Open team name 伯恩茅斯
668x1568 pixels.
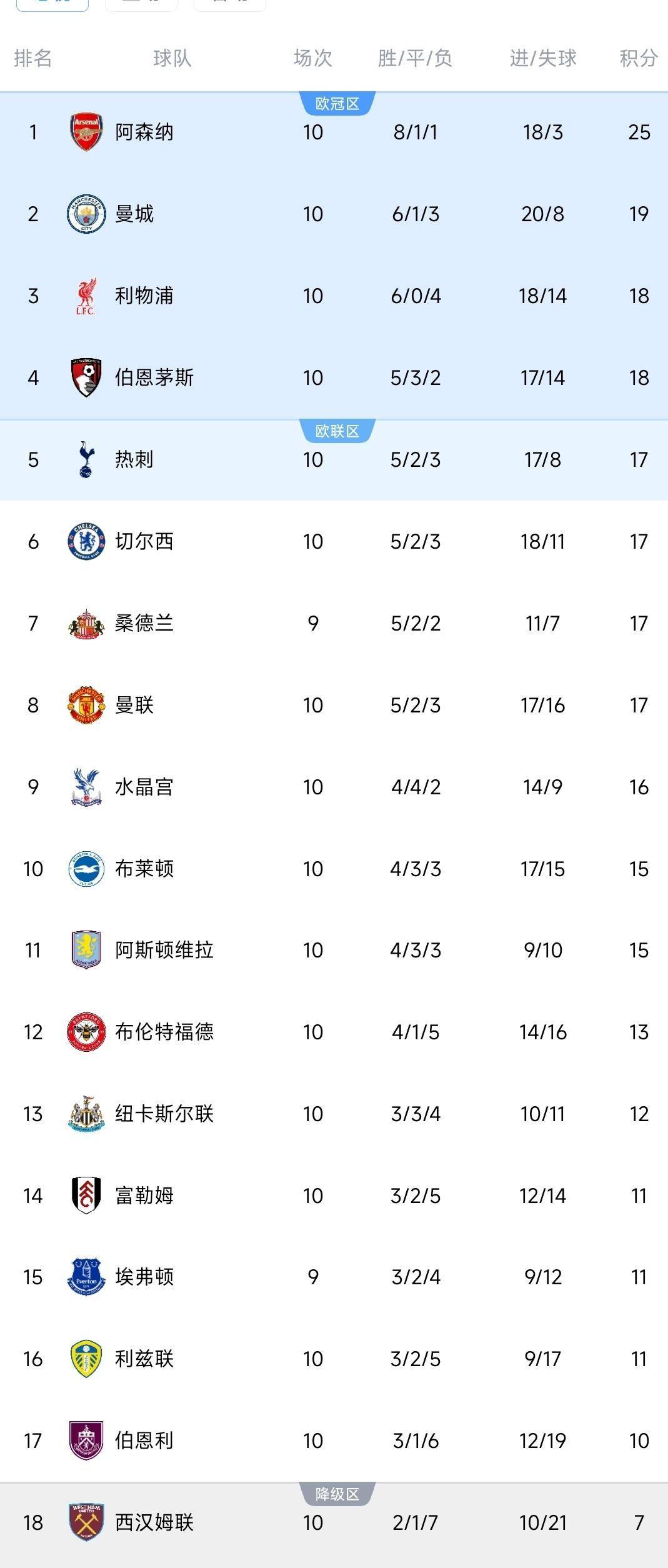[154, 377]
